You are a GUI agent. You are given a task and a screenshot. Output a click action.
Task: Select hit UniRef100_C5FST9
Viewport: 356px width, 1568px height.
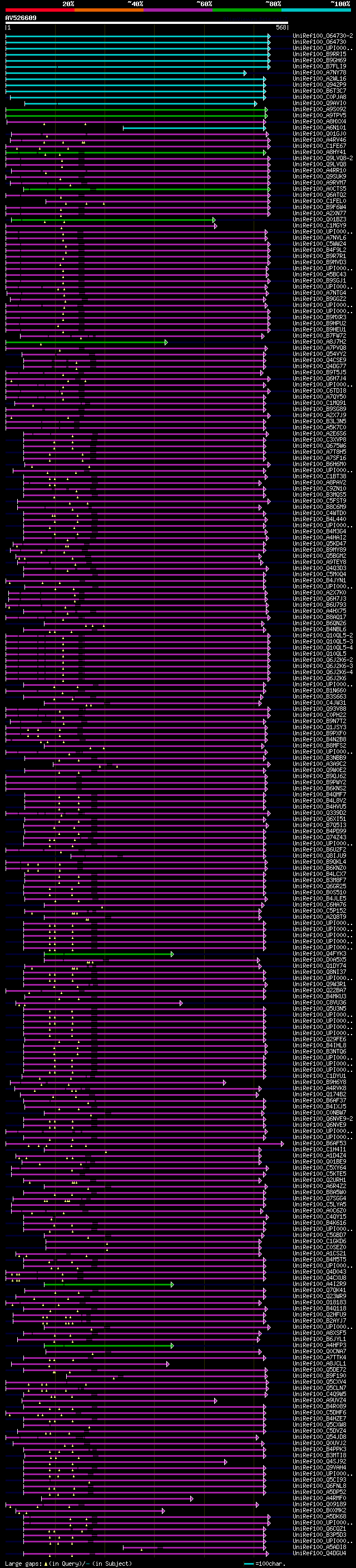click(x=319, y=501)
